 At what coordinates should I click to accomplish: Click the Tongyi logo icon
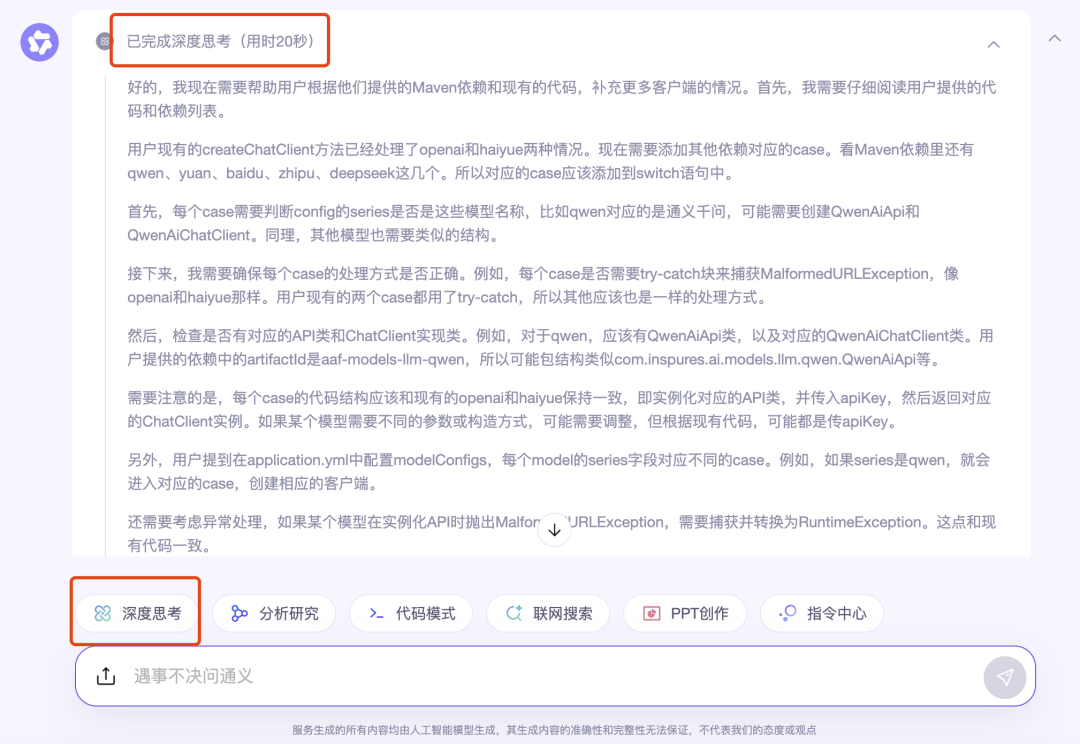[39, 41]
